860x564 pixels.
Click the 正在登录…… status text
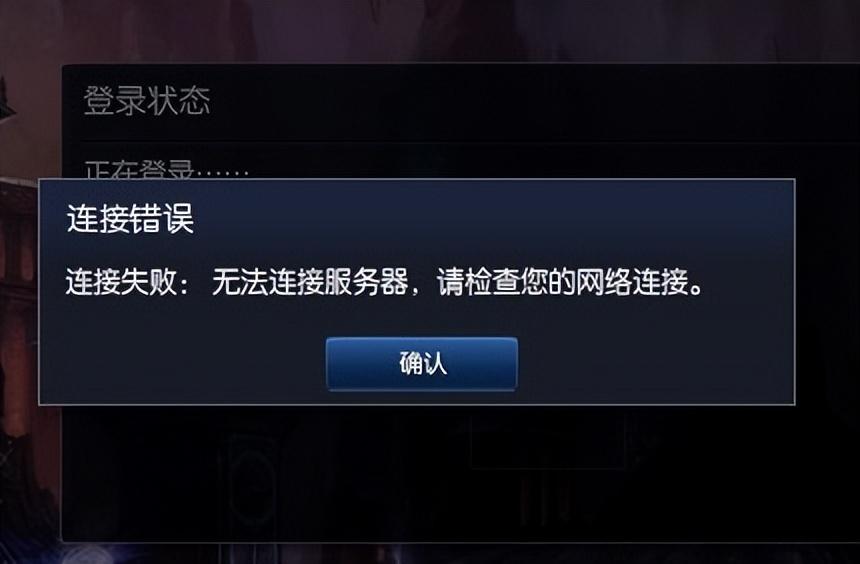click(x=167, y=170)
